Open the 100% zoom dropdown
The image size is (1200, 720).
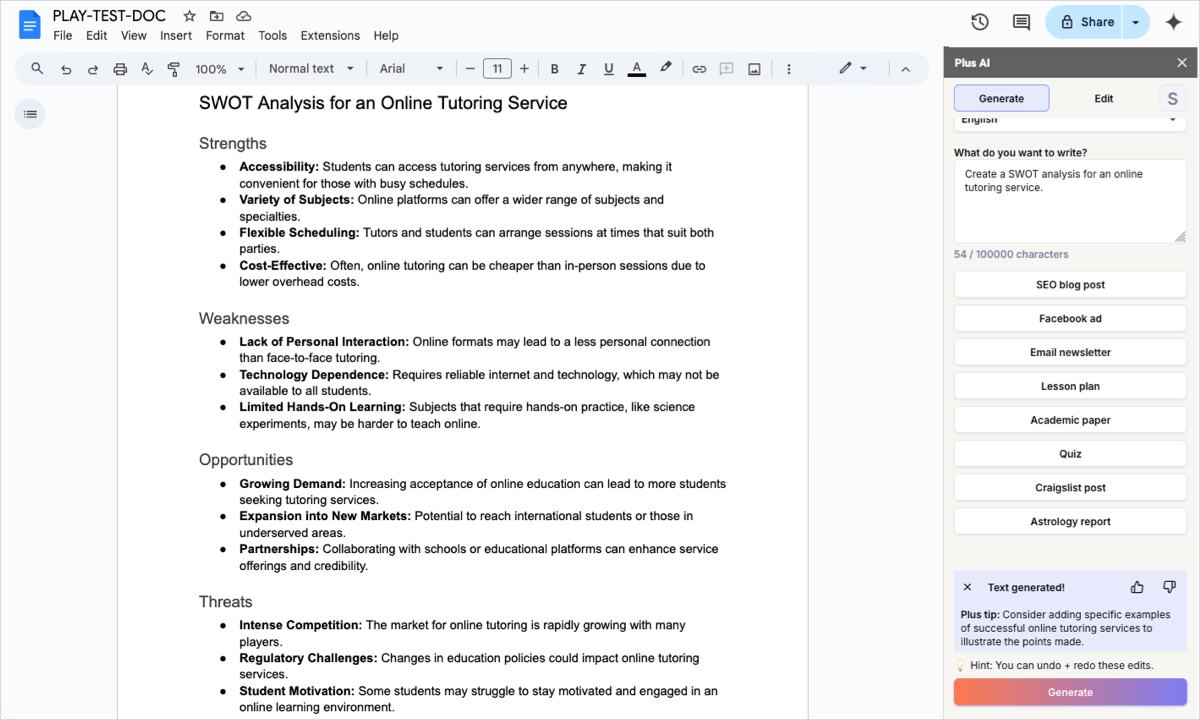click(x=220, y=69)
